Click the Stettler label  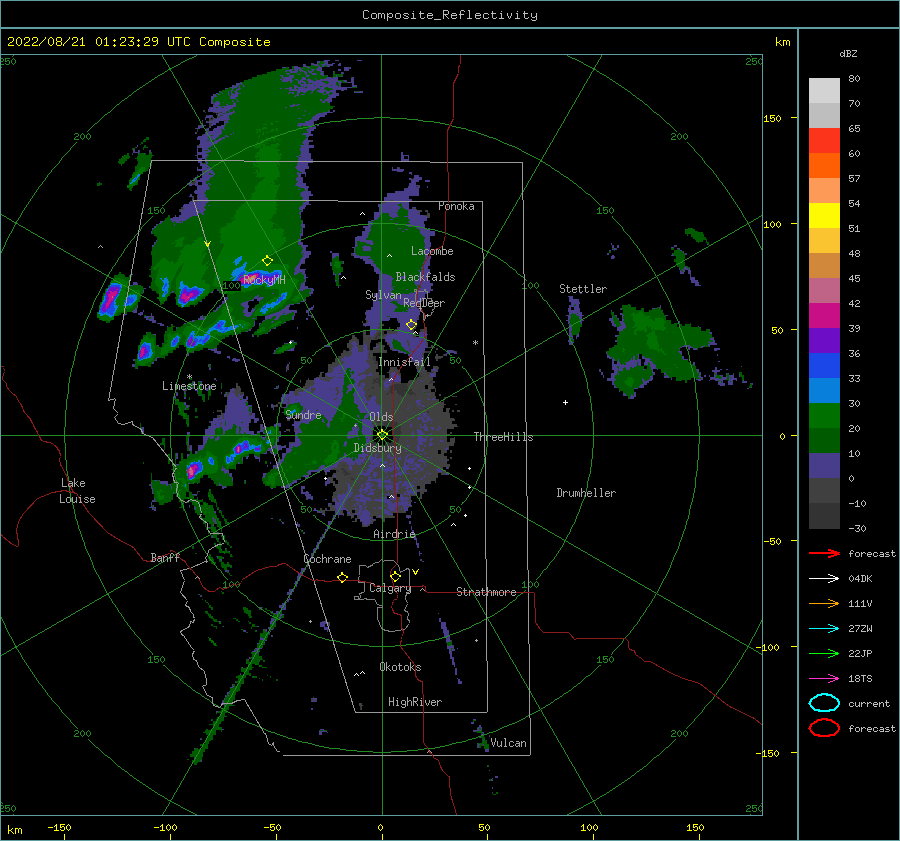tap(583, 289)
